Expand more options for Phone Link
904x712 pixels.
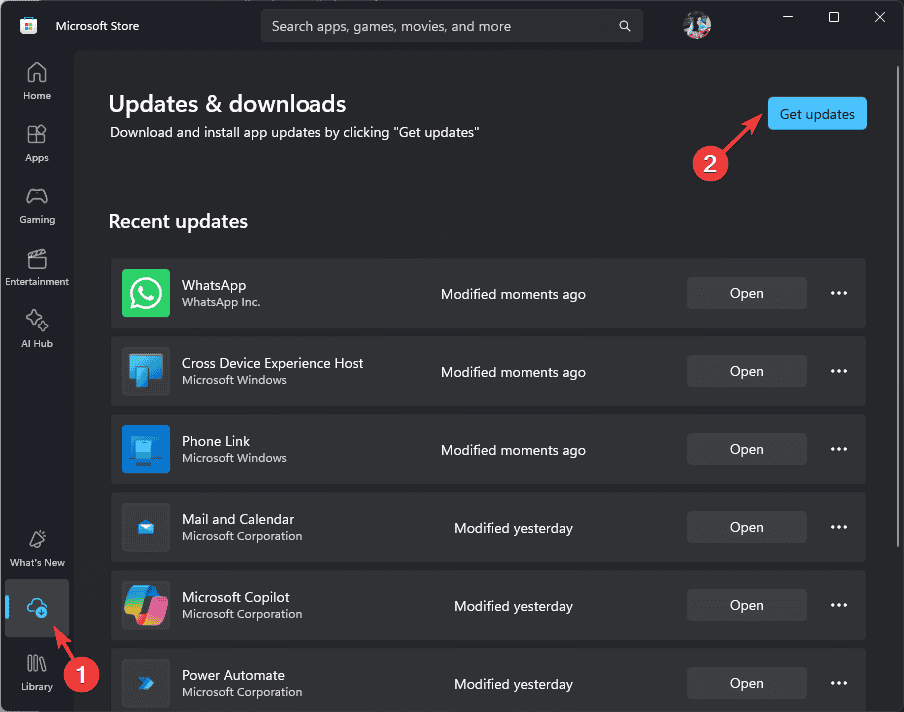(x=838, y=449)
